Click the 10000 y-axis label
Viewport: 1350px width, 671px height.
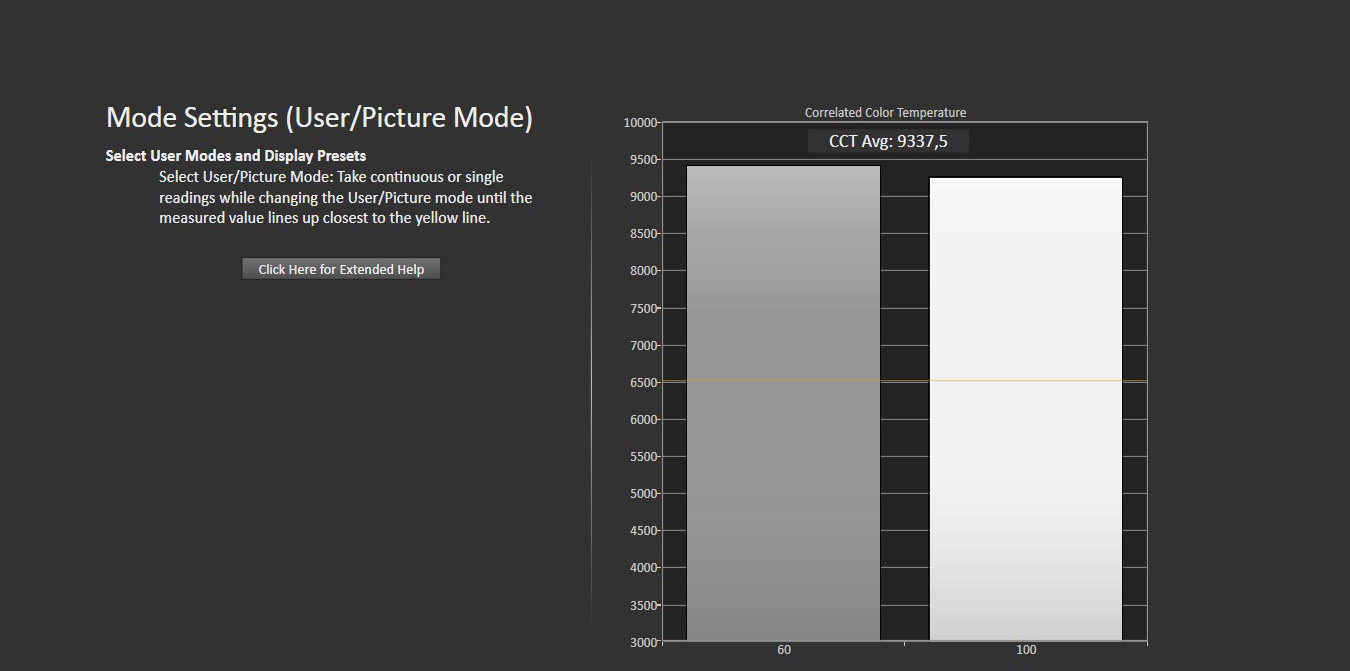click(639, 123)
